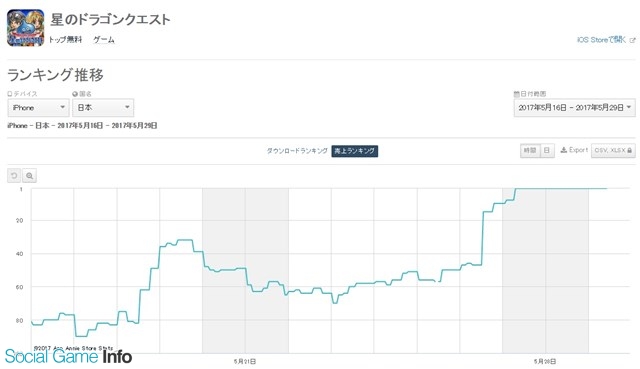Switch chart granularity to 日
640x369 pixels.
pyautogui.click(x=547, y=151)
